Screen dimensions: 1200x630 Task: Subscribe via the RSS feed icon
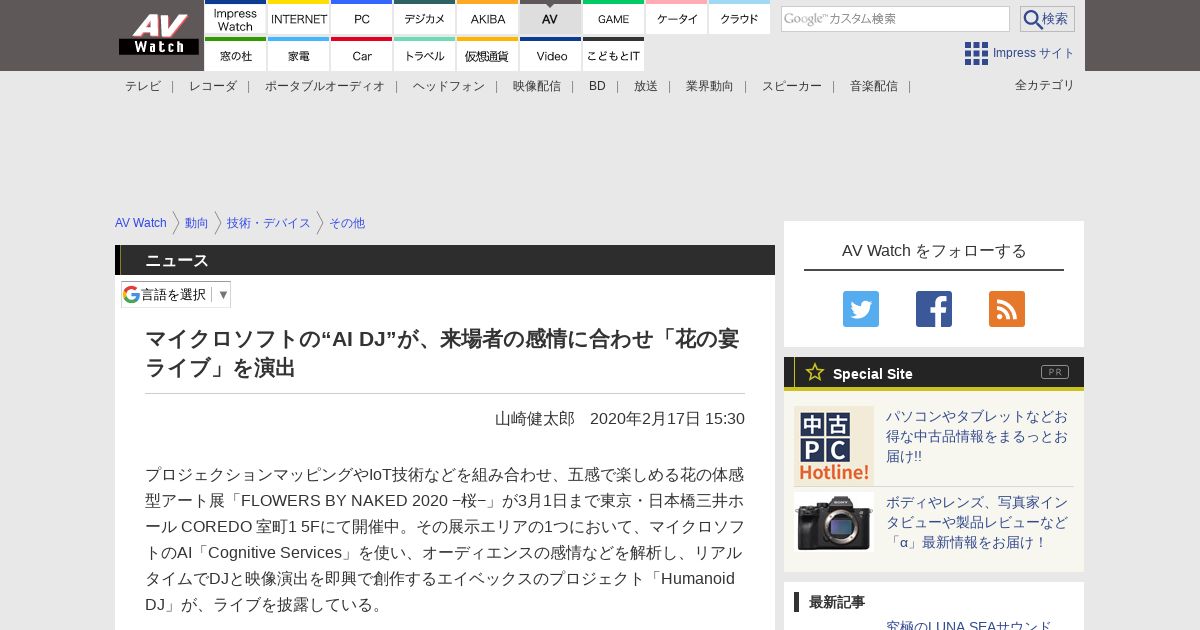1007,309
